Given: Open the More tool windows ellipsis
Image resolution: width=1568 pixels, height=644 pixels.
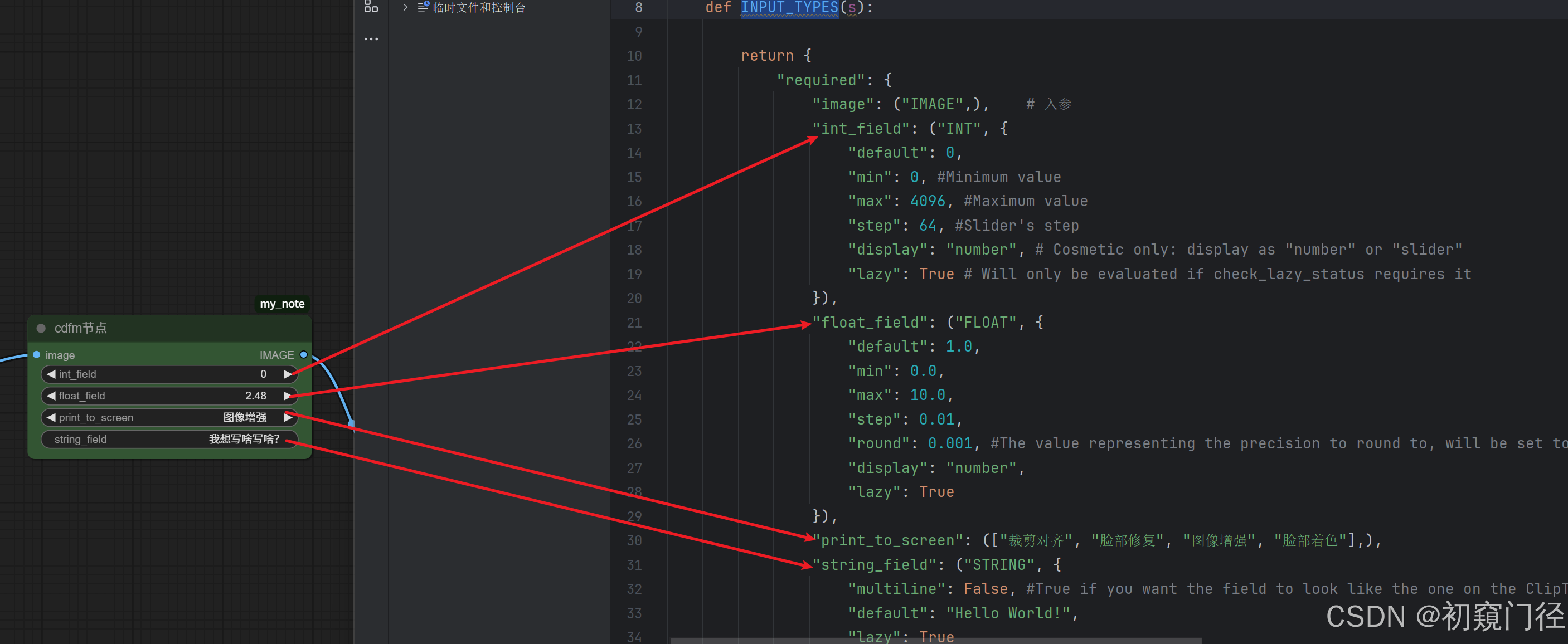Looking at the screenshot, I should (x=371, y=39).
